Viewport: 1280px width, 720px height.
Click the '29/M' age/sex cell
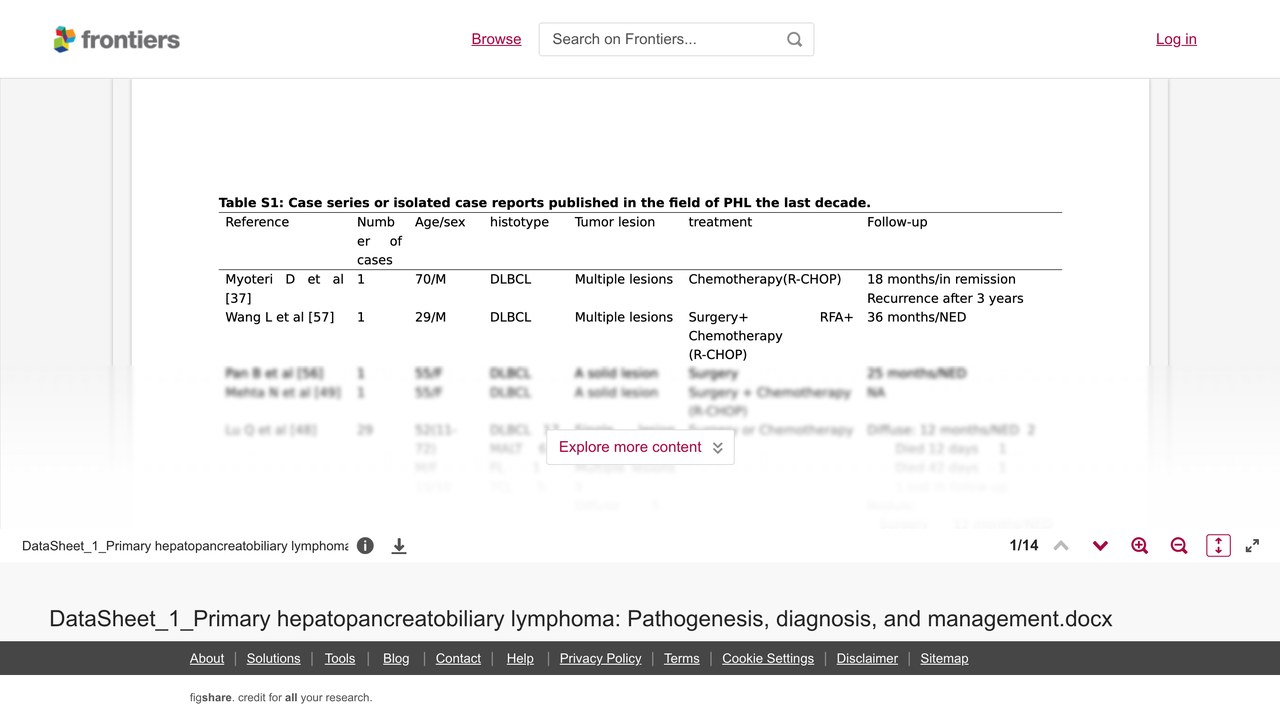(431, 317)
